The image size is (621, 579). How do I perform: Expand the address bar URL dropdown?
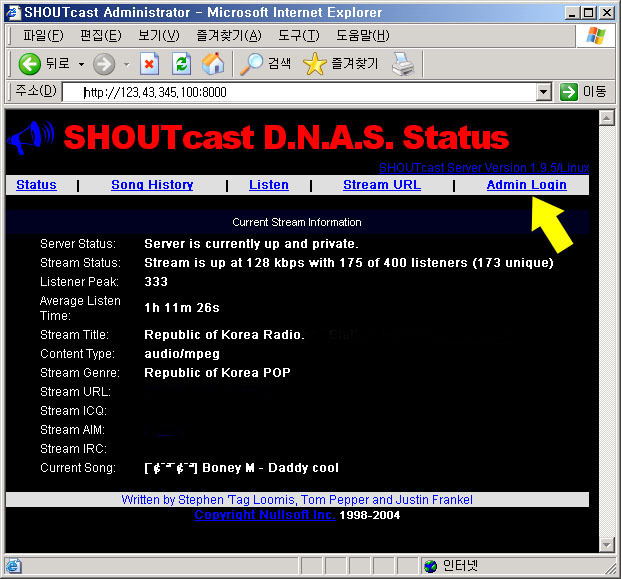tap(544, 92)
